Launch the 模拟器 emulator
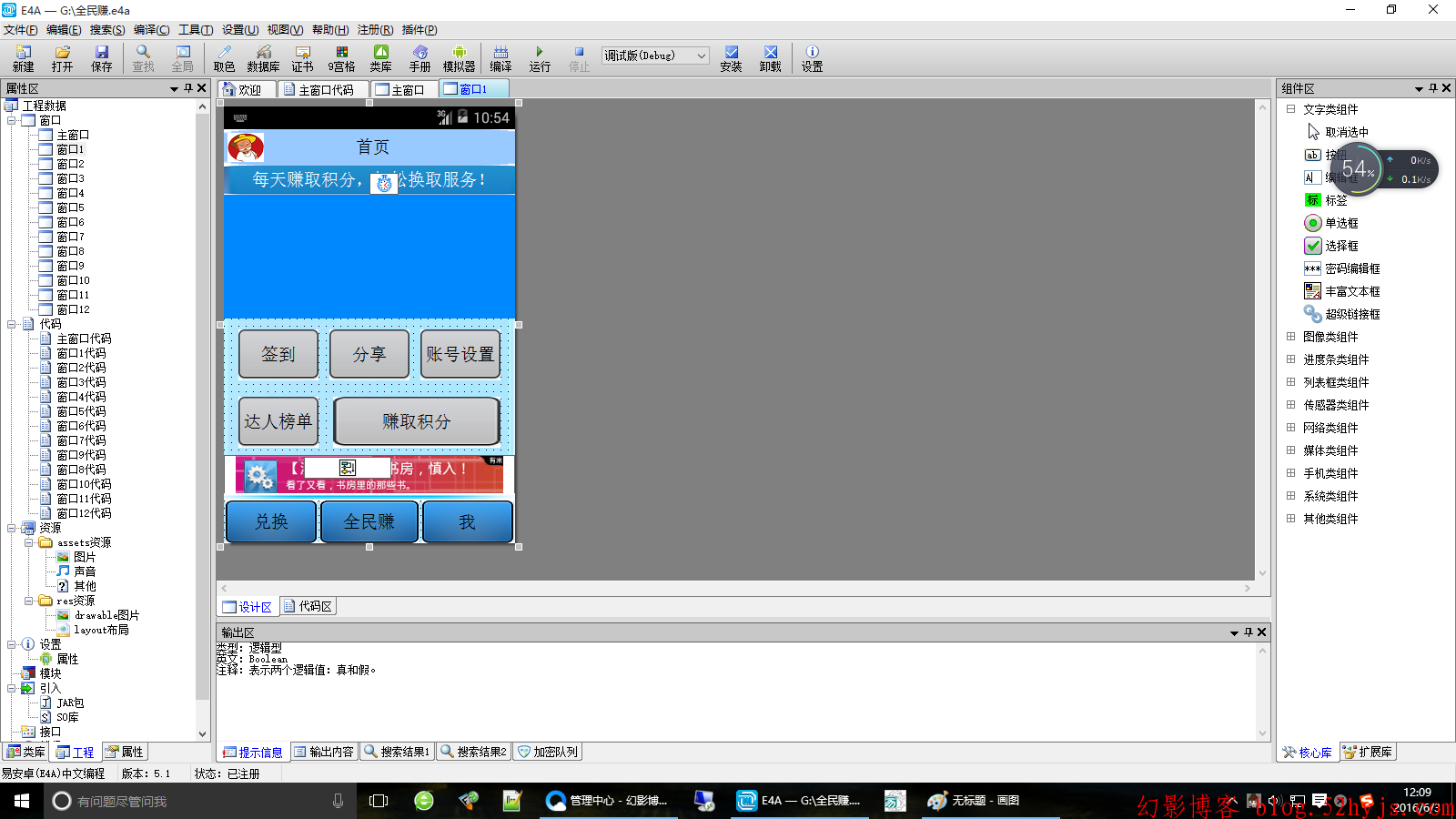This screenshot has width=1456, height=819. (459, 58)
